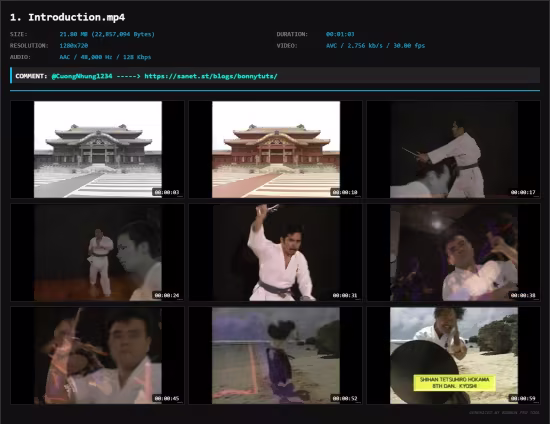Click the 00:00:59 timestamp badge
The image size is (550, 424).
coord(523,398)
